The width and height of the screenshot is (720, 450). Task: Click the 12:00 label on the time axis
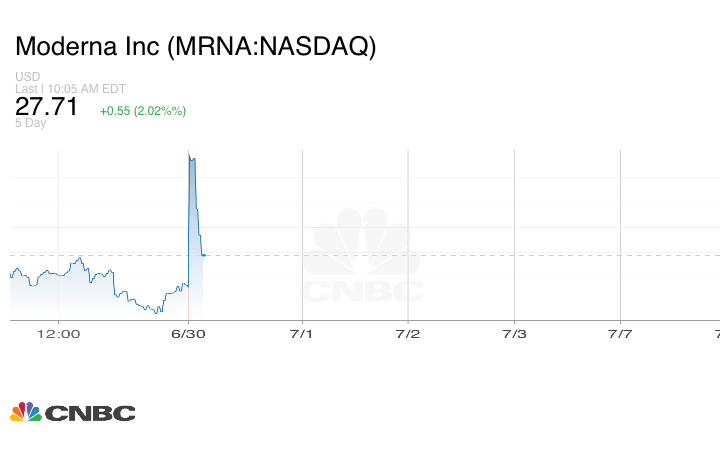point(59,333)
